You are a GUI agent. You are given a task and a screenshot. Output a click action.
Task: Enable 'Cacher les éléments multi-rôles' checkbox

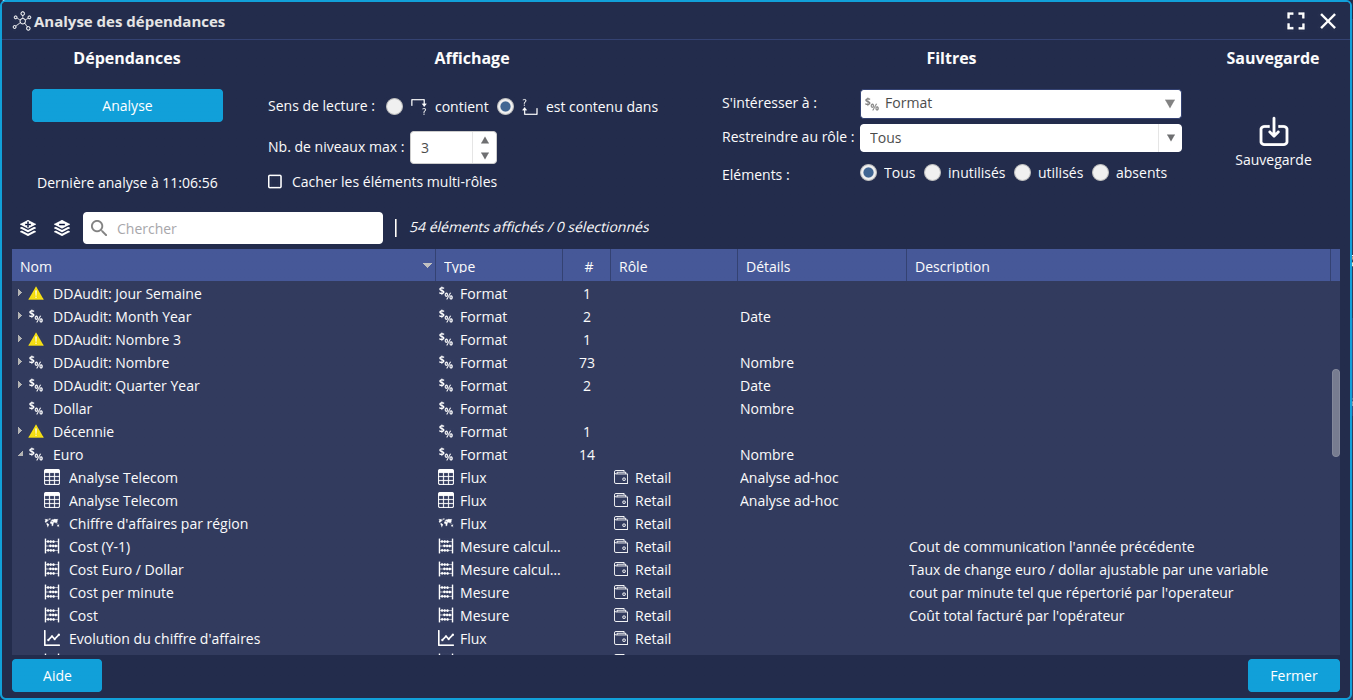point(275,182)
